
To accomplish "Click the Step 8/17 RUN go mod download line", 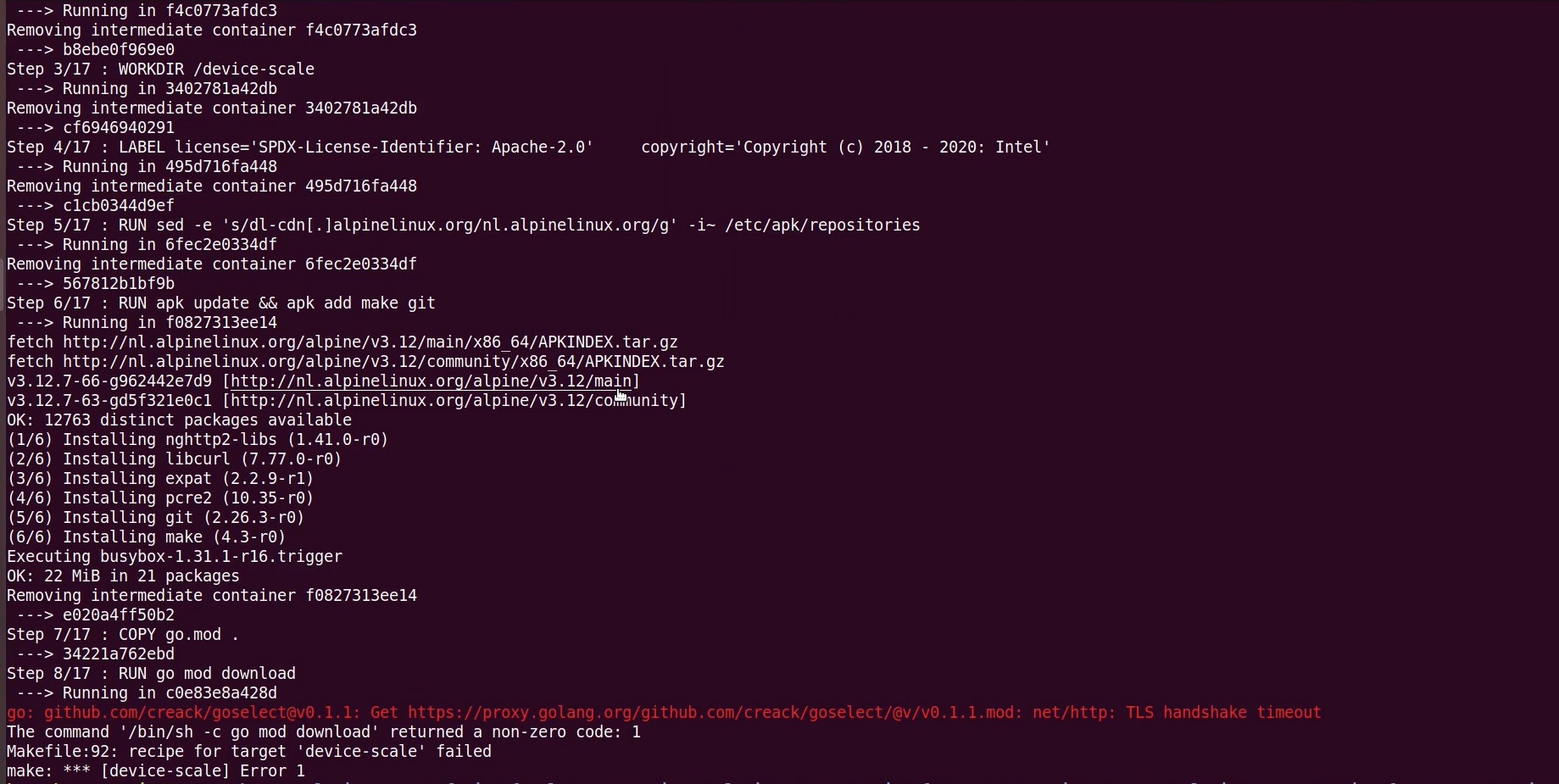I will [151, 674].
